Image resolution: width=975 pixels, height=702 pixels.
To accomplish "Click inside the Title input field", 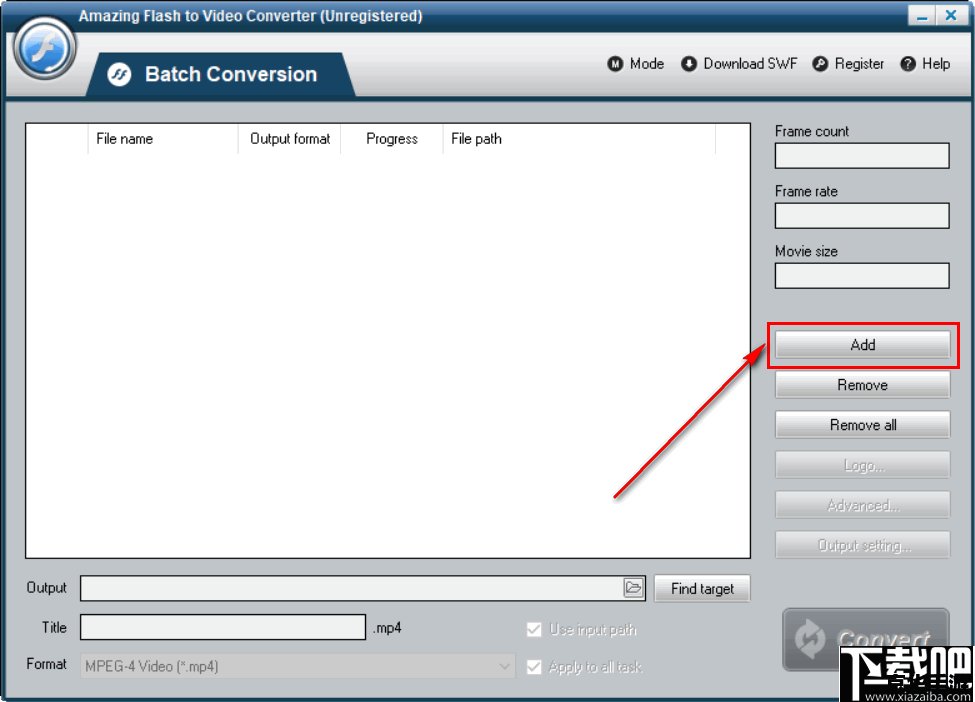I will tap(223, 627).
